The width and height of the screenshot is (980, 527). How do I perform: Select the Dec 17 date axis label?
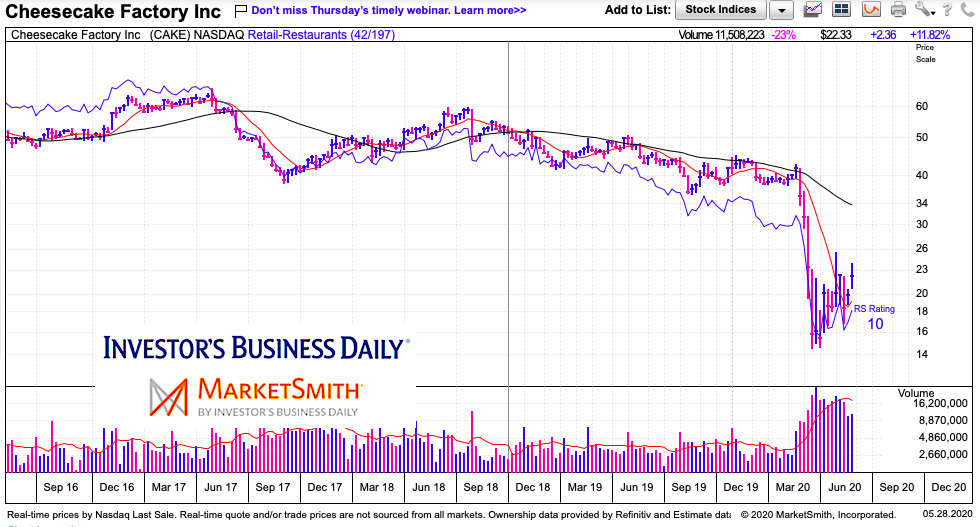click(x=324, y=487)
